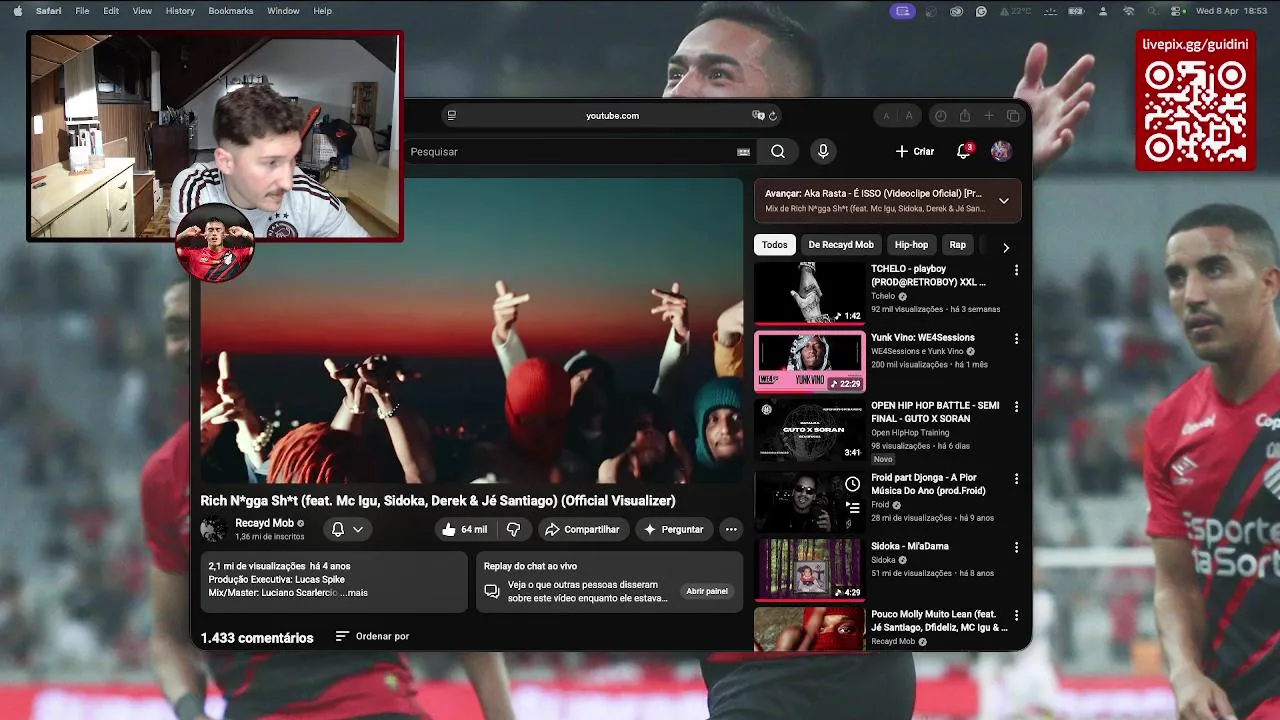Screen dimensions: 1280x720
Task: Click the Compartilhar share button
Action: point(582,529)
